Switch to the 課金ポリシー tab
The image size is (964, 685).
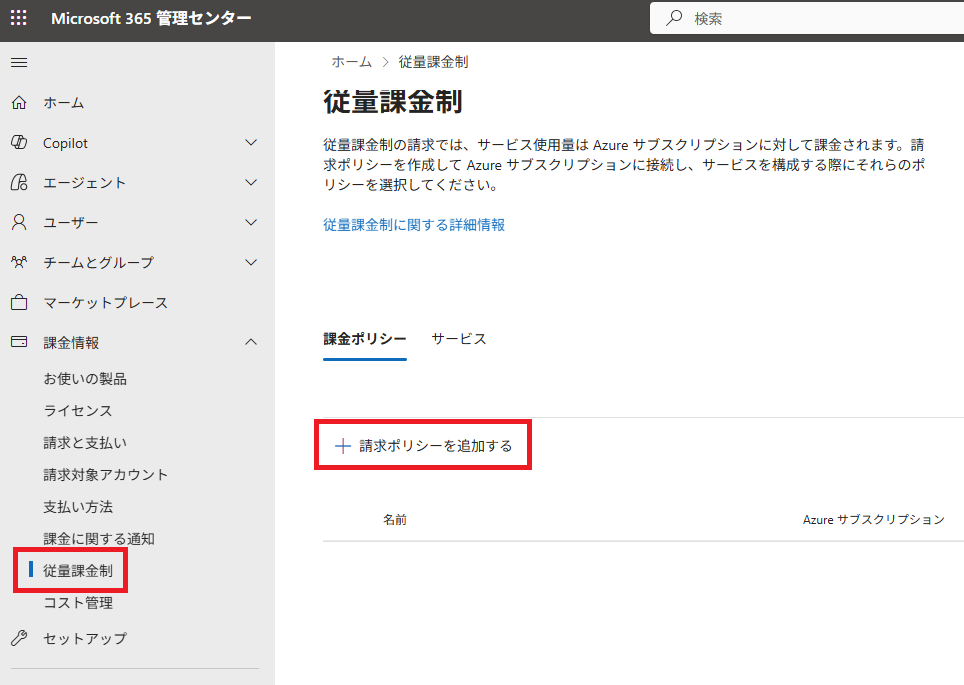[x=365, y=339]
